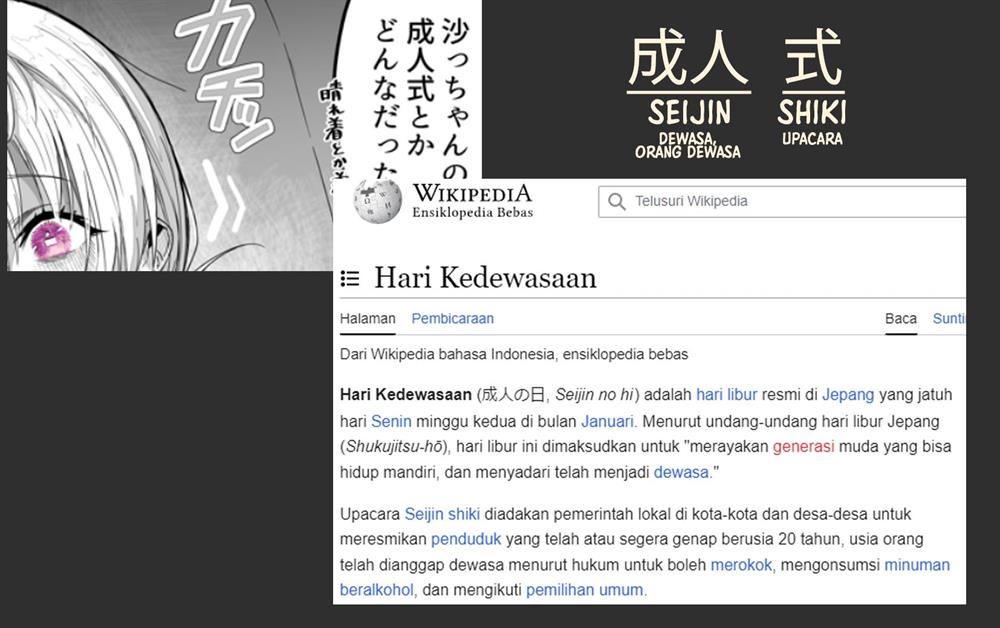
Task: Follow the 'Seijin shiki' link
Action: click(x=442, y=514)
